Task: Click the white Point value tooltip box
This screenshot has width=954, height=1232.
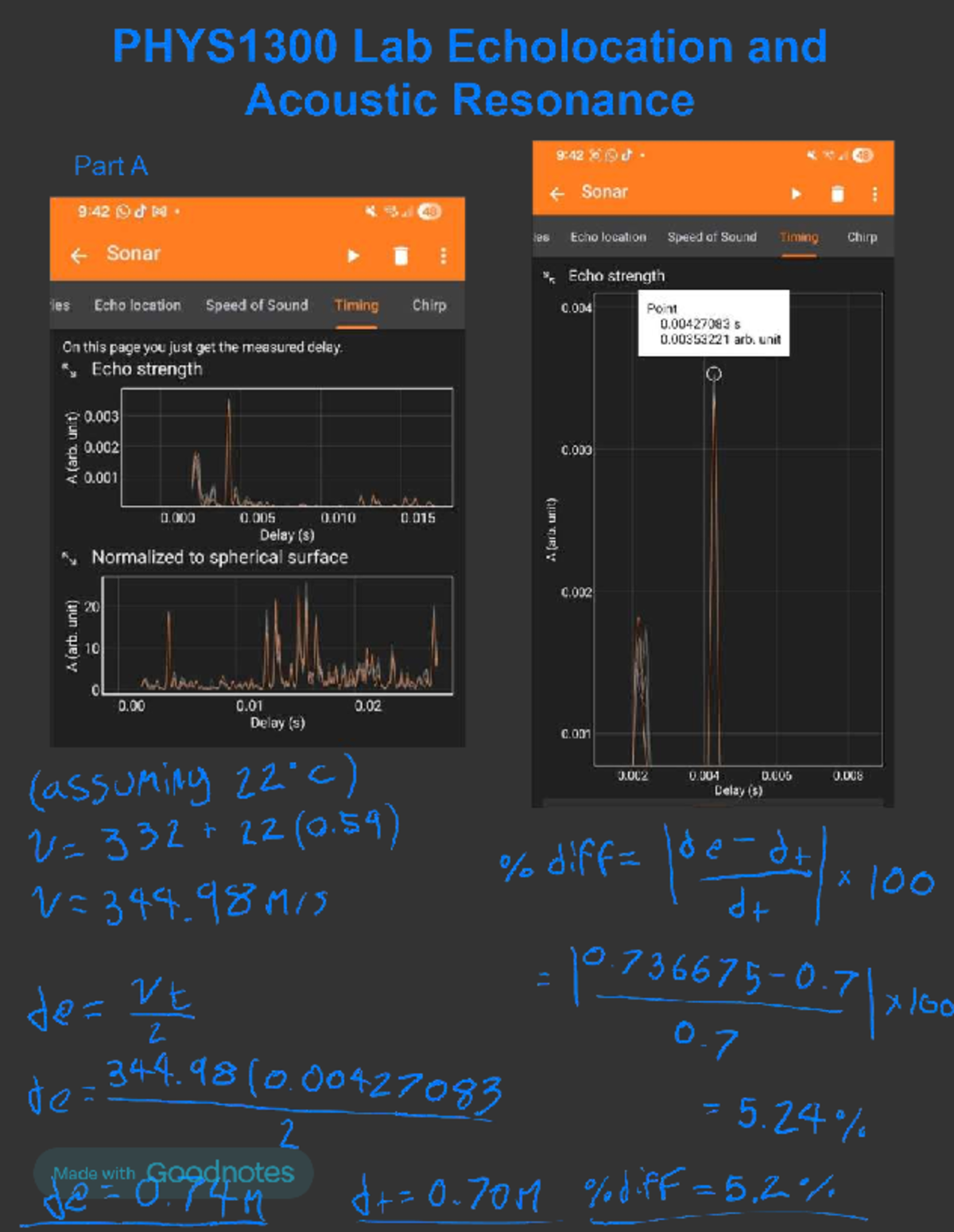Action: (713, 323)
